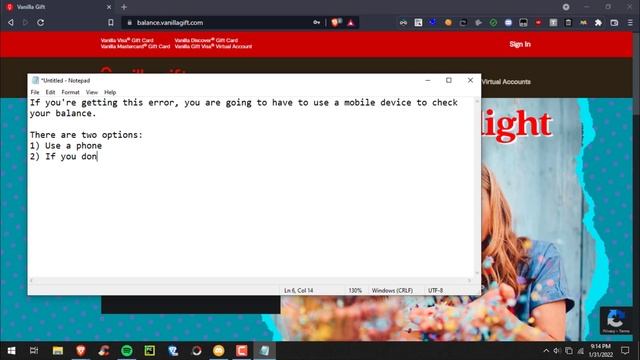Click the Virtual Accounts navigation link
This screenshot has height=360, width=640.
(x=506, y=82)
